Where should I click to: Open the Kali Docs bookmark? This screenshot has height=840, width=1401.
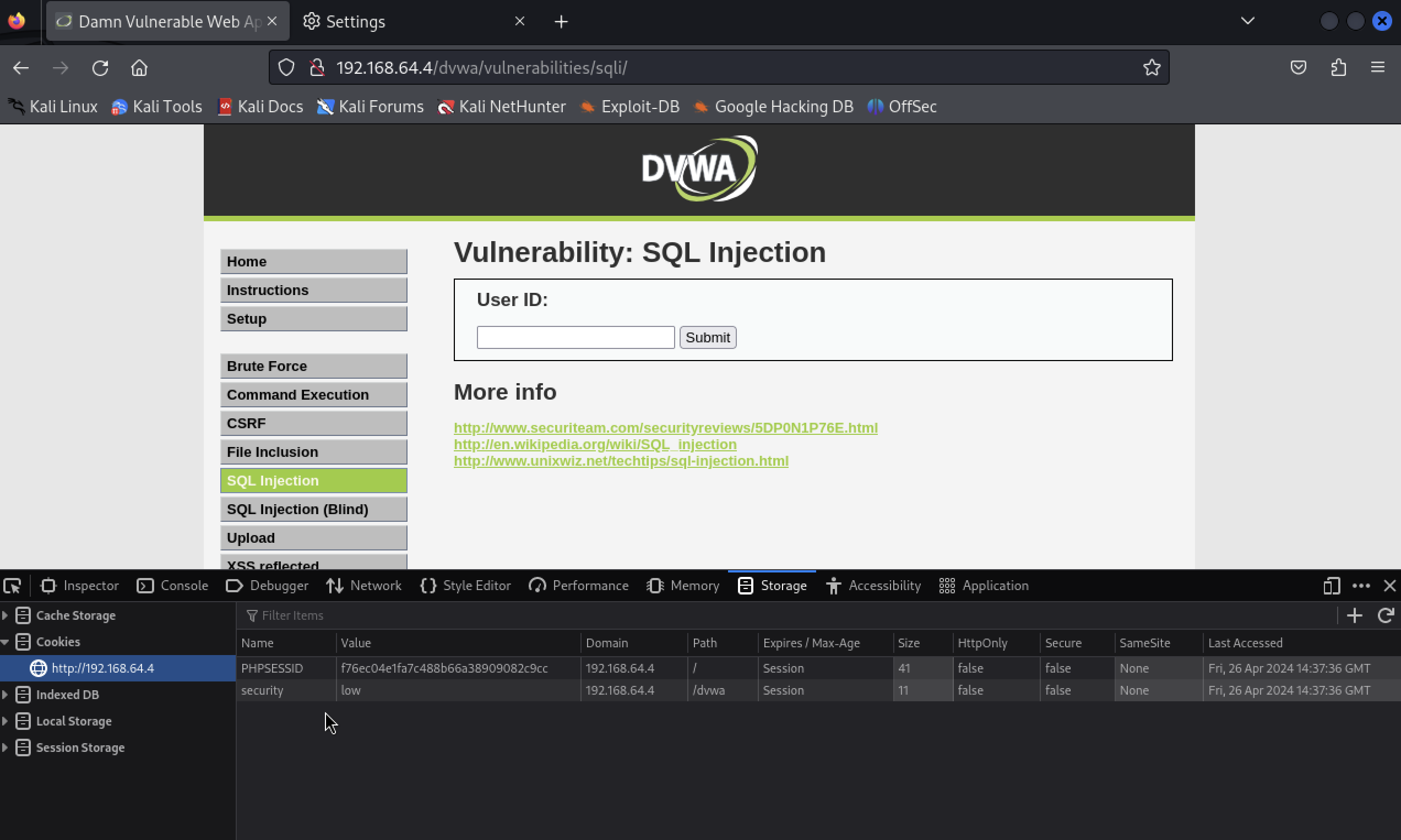(x=260, y=106)
